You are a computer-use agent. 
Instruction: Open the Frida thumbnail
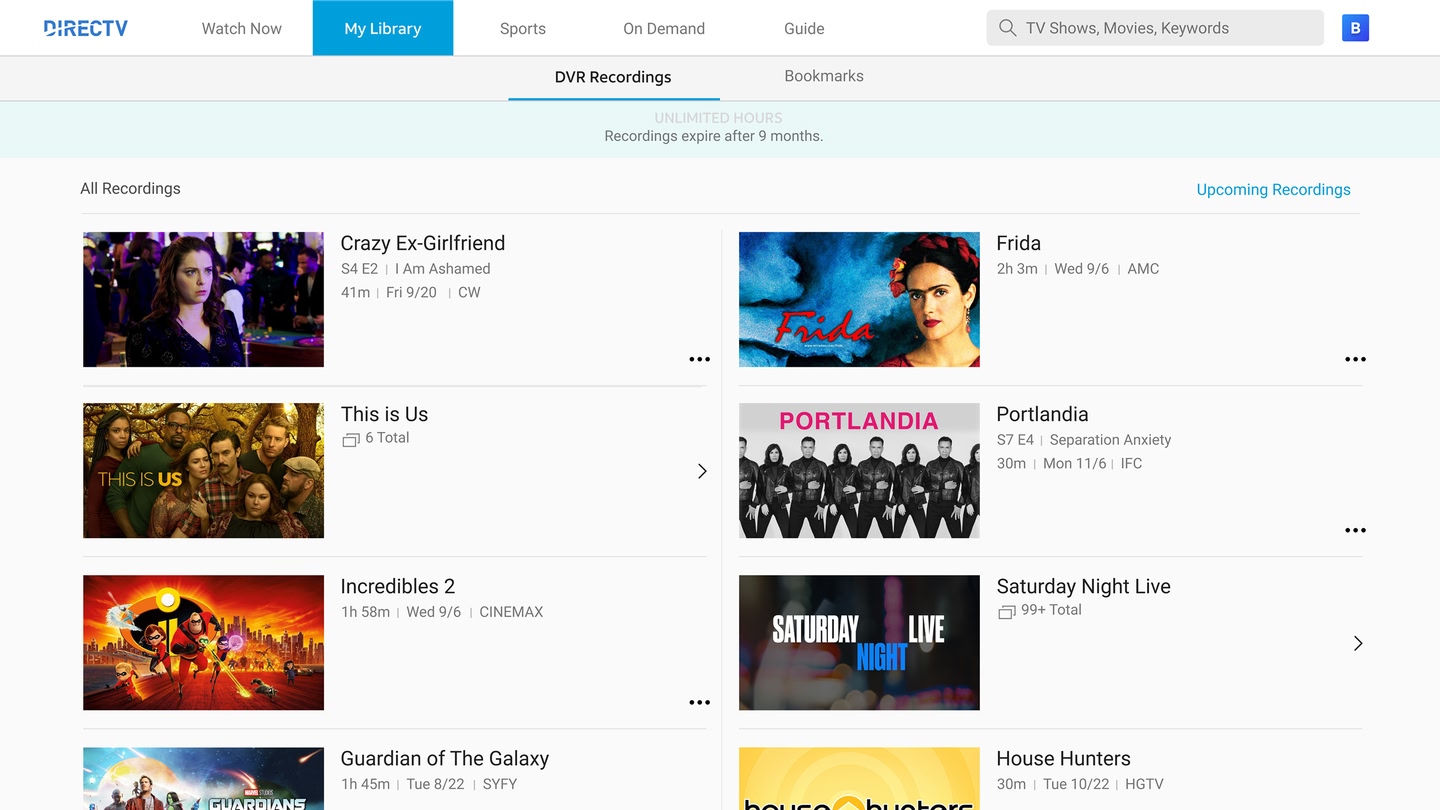pos(859,299)
